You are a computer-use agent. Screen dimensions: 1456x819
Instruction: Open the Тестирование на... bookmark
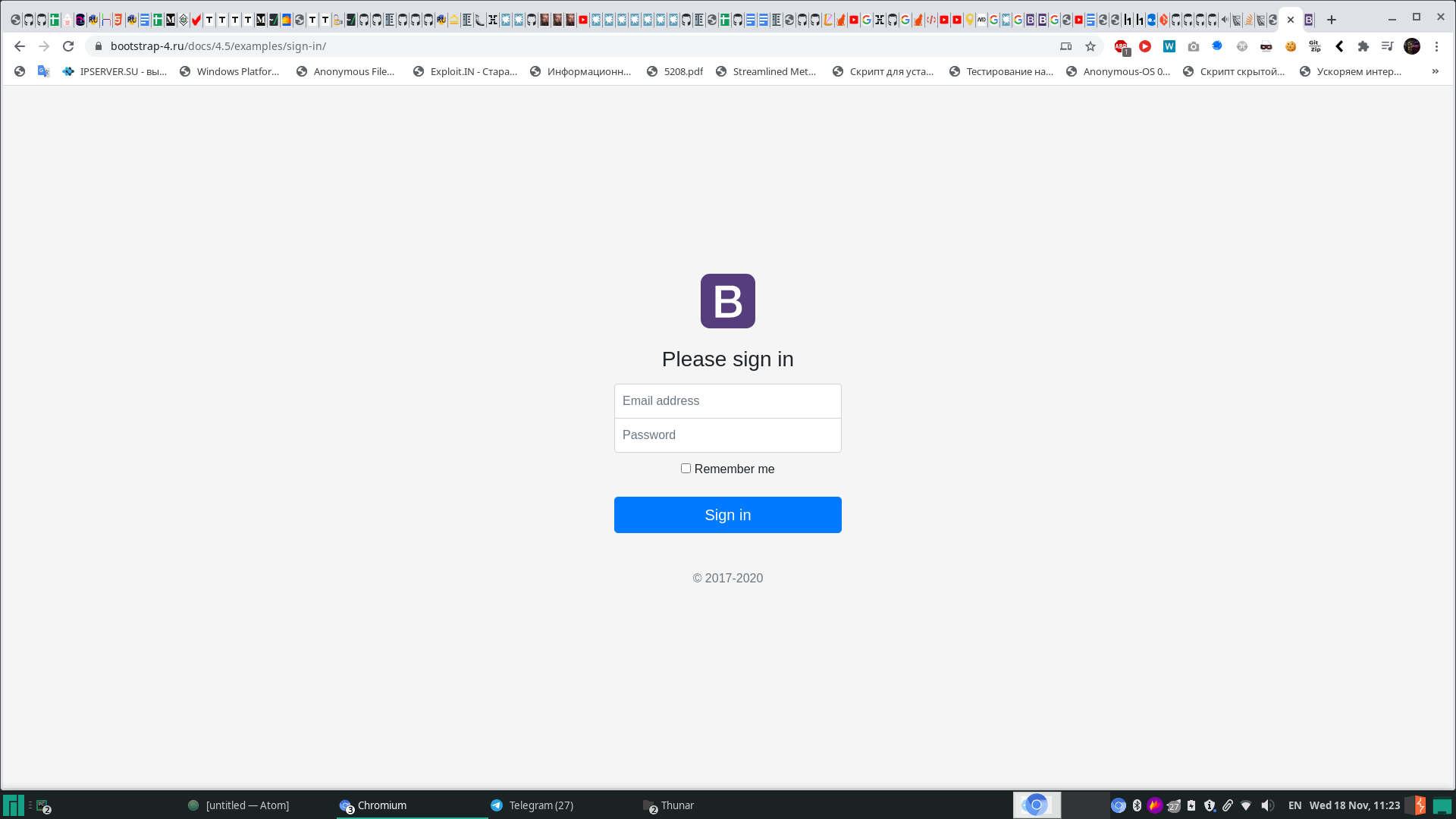point(1001,71)
